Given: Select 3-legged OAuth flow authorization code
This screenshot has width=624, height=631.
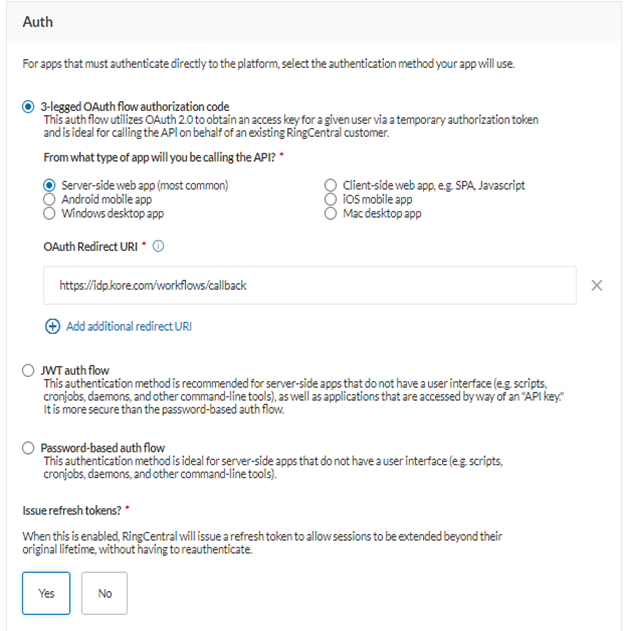Looking at the screenshot, I should pos(28,106).
